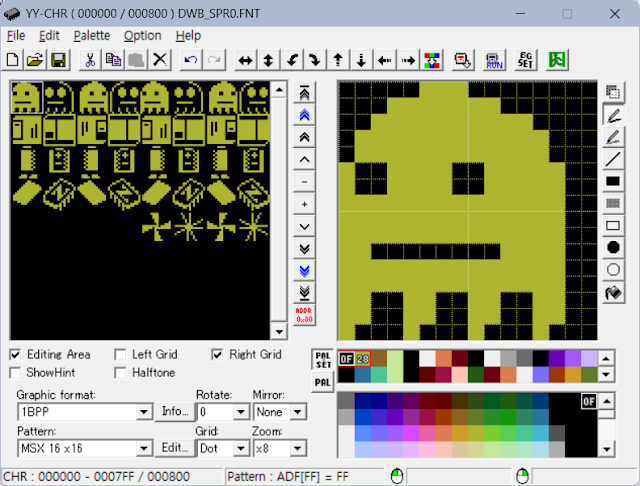Viewport: 640px width, 486px height.
Task: Select the selection marquee tool
Action: coord(613,92)
